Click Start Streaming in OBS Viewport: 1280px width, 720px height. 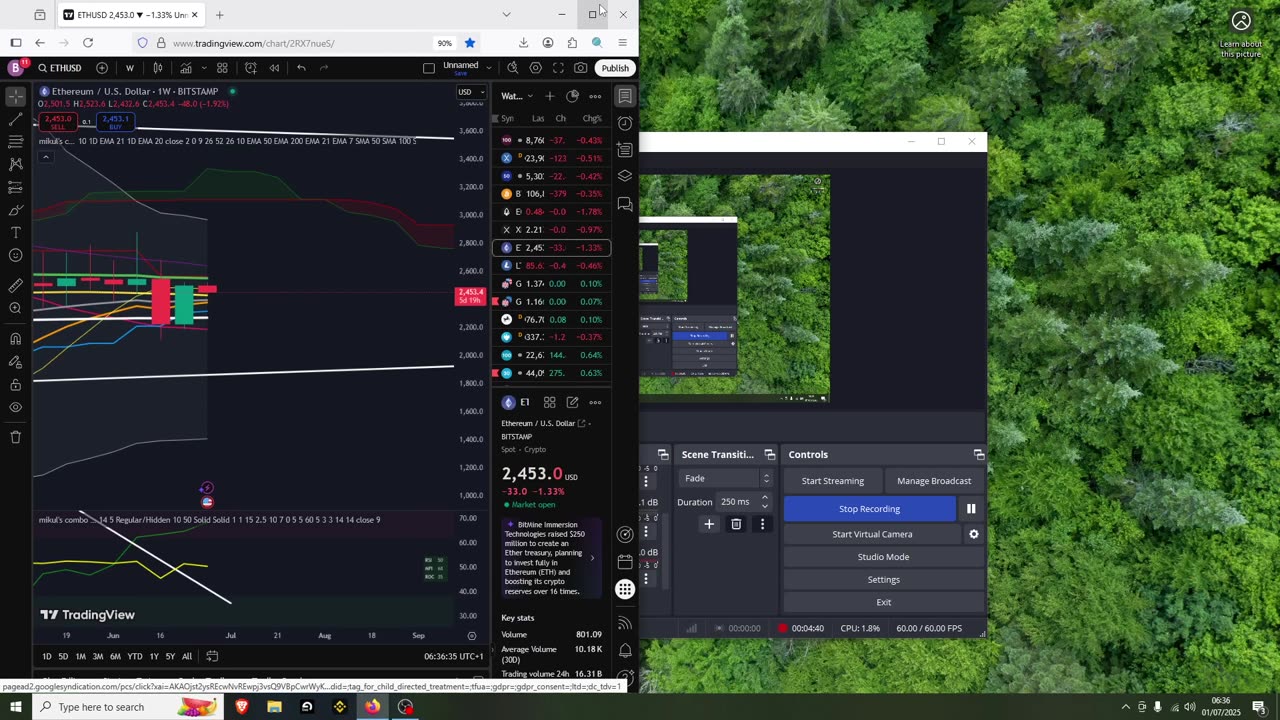[832, 481]
